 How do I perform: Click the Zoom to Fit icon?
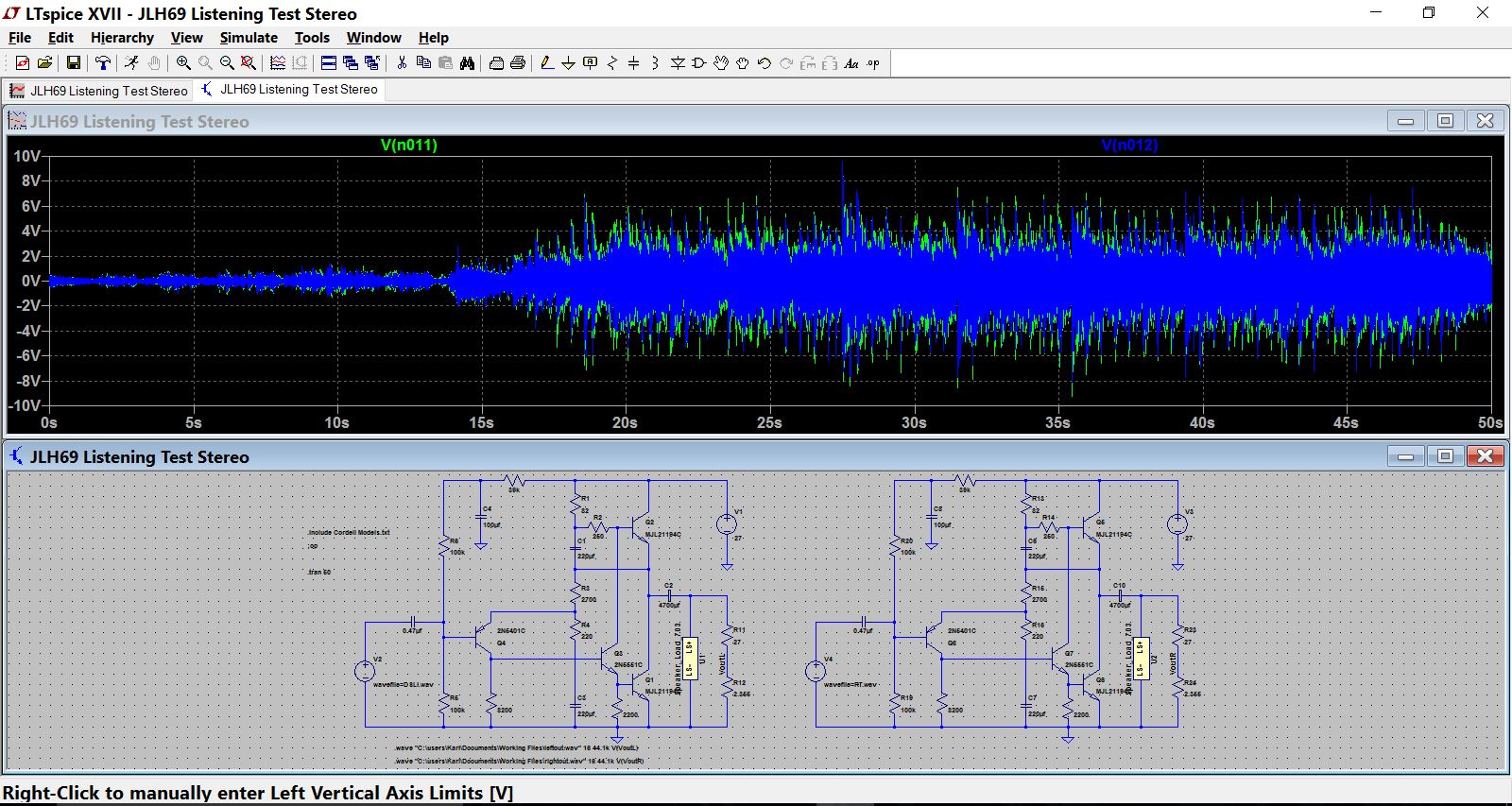tap(249, 63)
